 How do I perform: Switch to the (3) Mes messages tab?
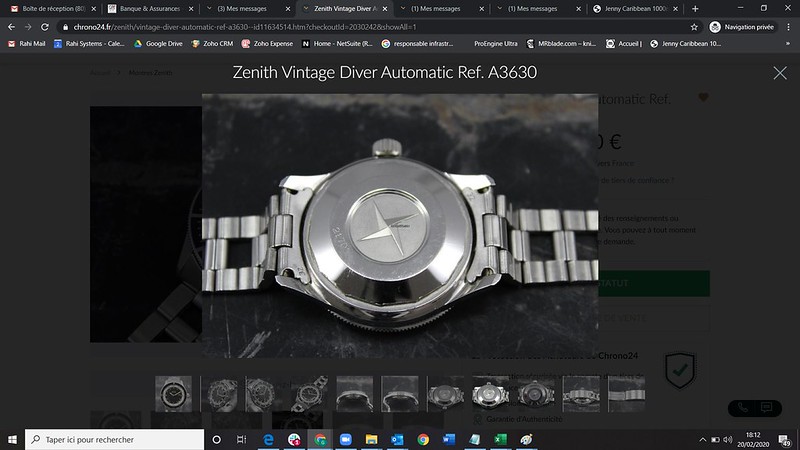pyautogui.click(x=242, y=9)
